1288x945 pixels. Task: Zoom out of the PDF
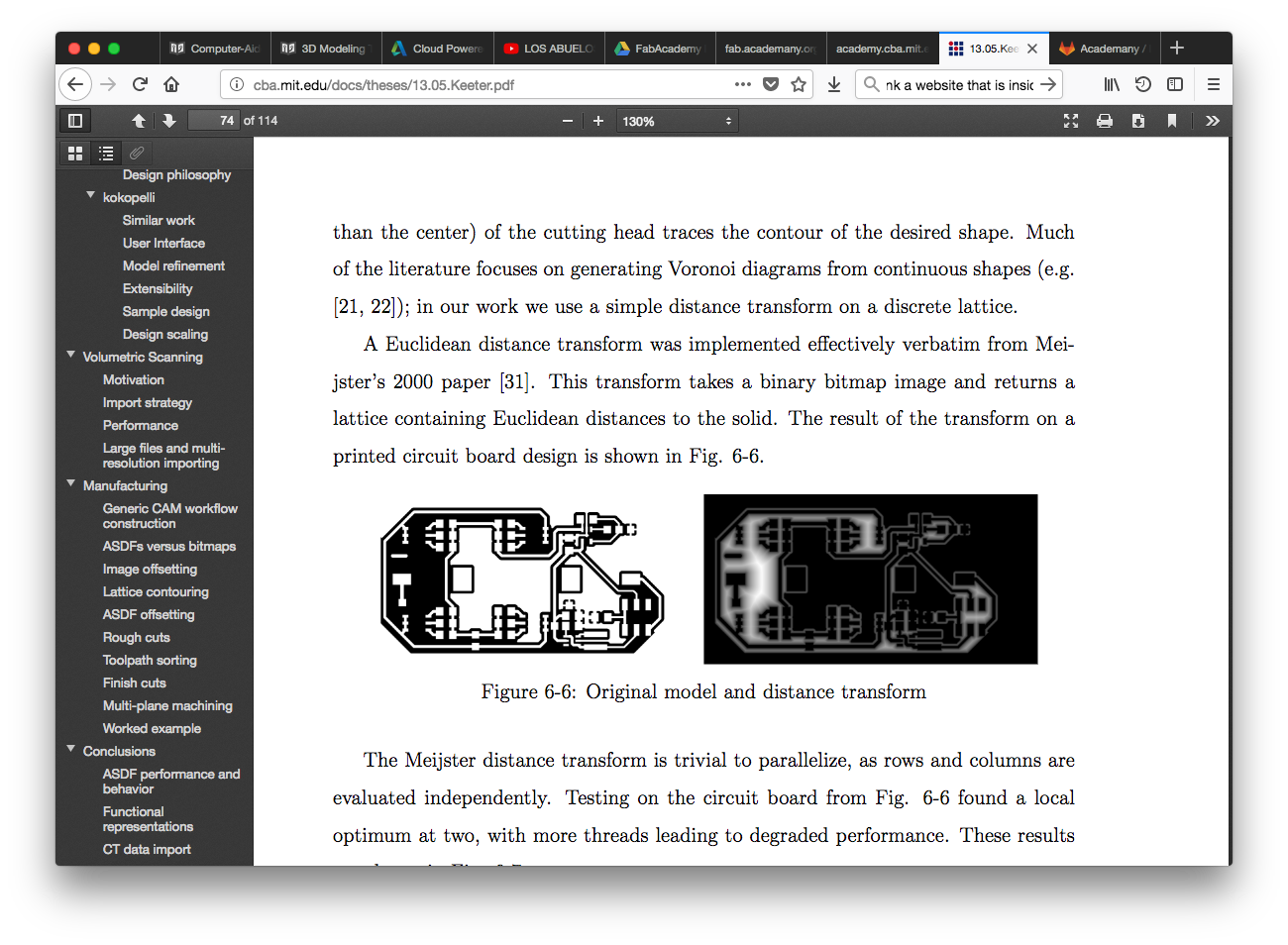(568, 121)
